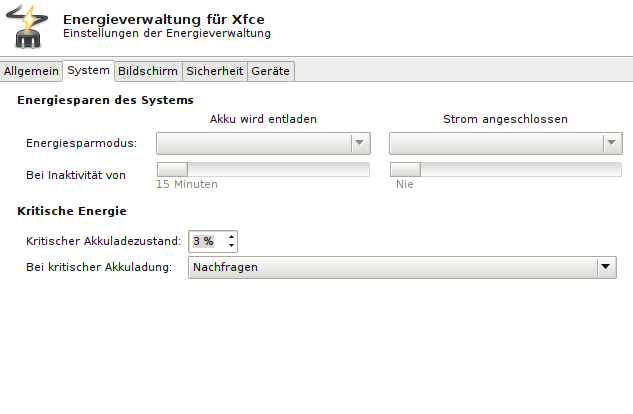
Task: Click the Nie inactivity slider handle
Action: point(405,169)
